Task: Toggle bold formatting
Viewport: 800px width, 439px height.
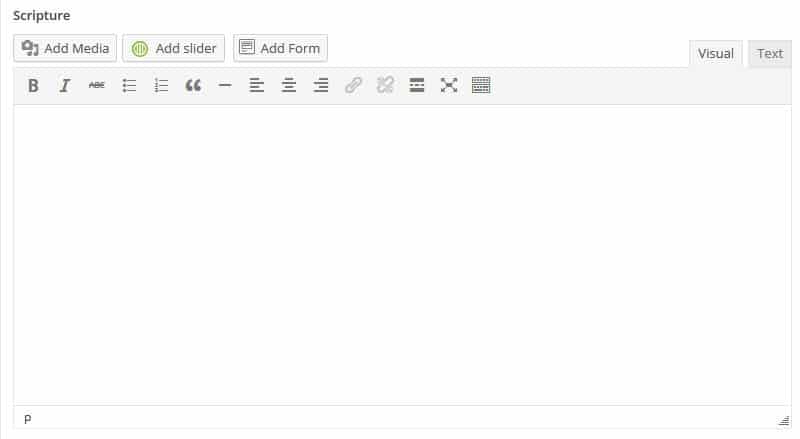Action: click(x=33, y=85)
